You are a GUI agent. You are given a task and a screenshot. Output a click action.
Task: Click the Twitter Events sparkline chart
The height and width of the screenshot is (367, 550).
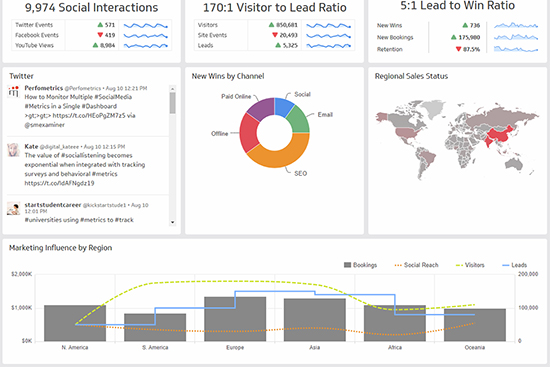click(x=146, y=26)
